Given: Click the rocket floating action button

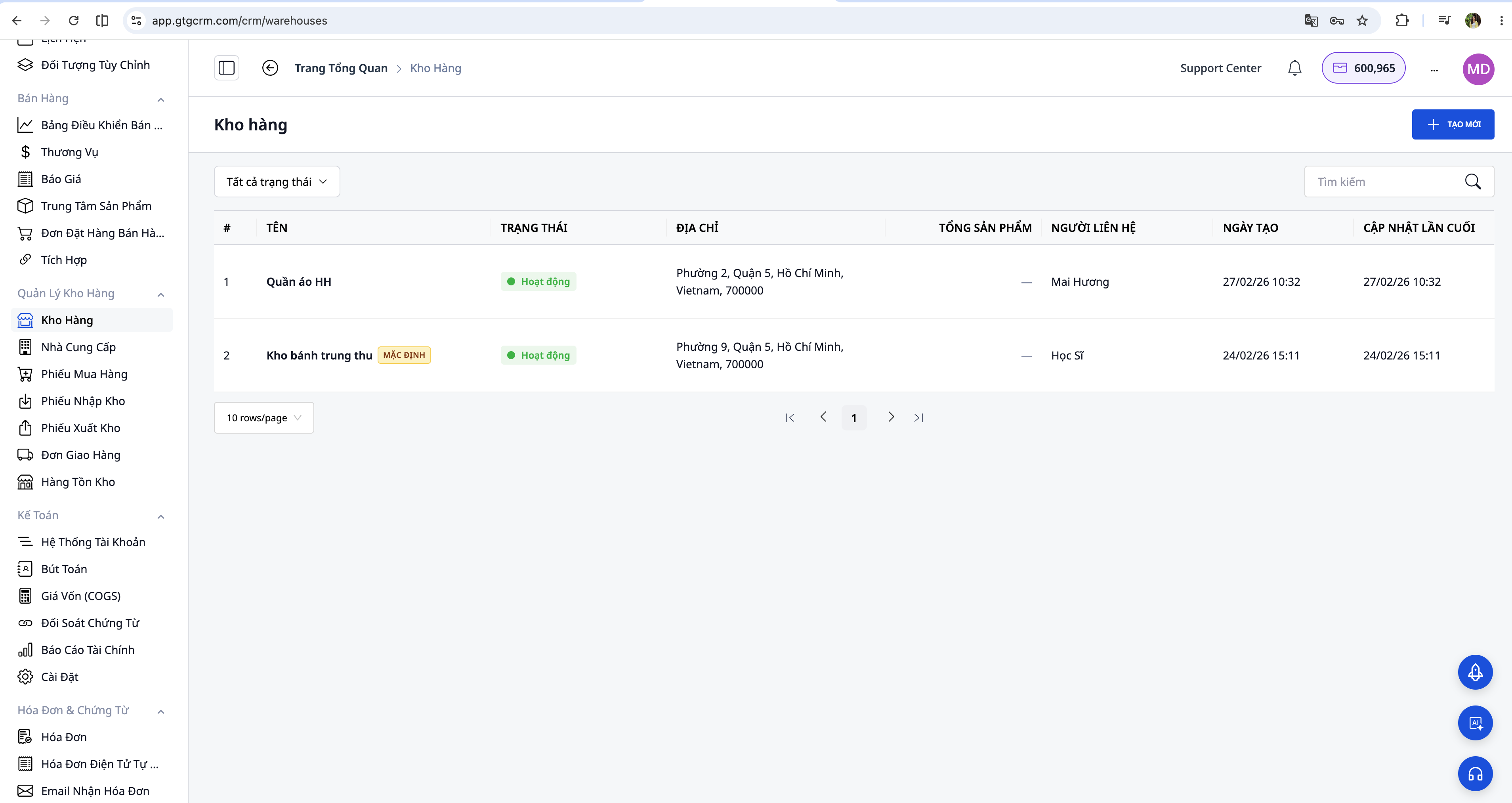Looking at the screenshot, I should [1475, 672].
